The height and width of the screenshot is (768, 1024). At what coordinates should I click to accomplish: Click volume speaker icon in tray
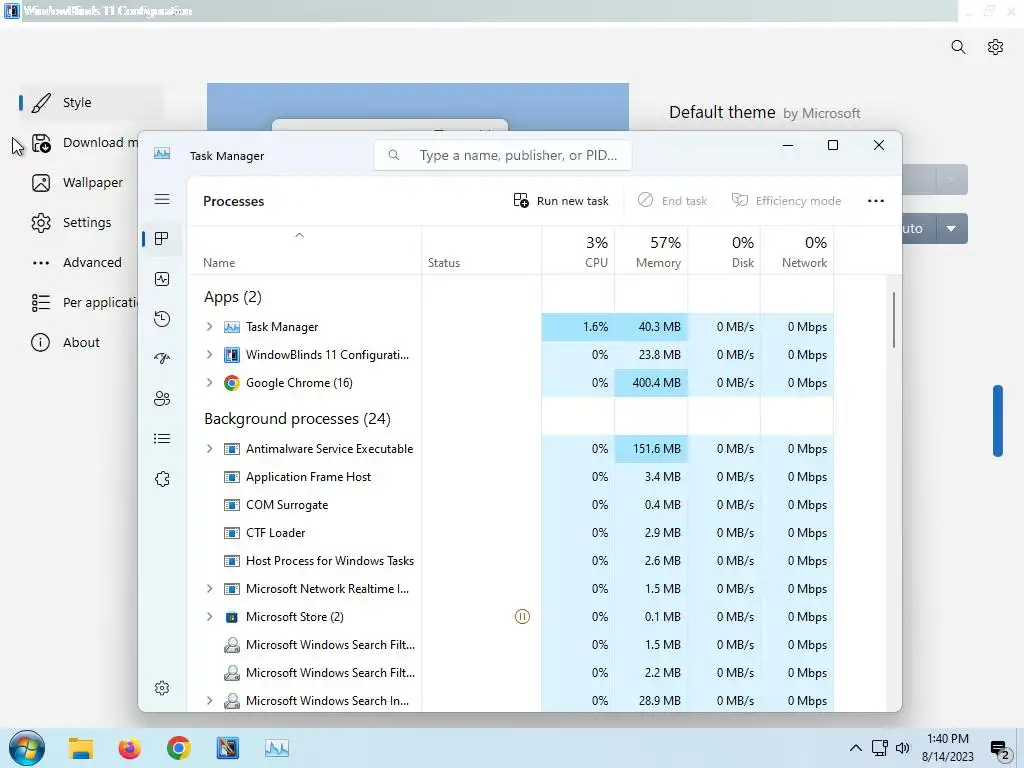click(x=903, y=748)
